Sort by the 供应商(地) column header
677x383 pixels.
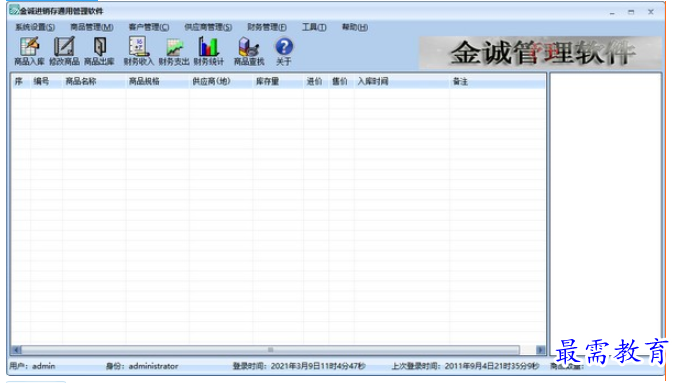click(221, 81)
